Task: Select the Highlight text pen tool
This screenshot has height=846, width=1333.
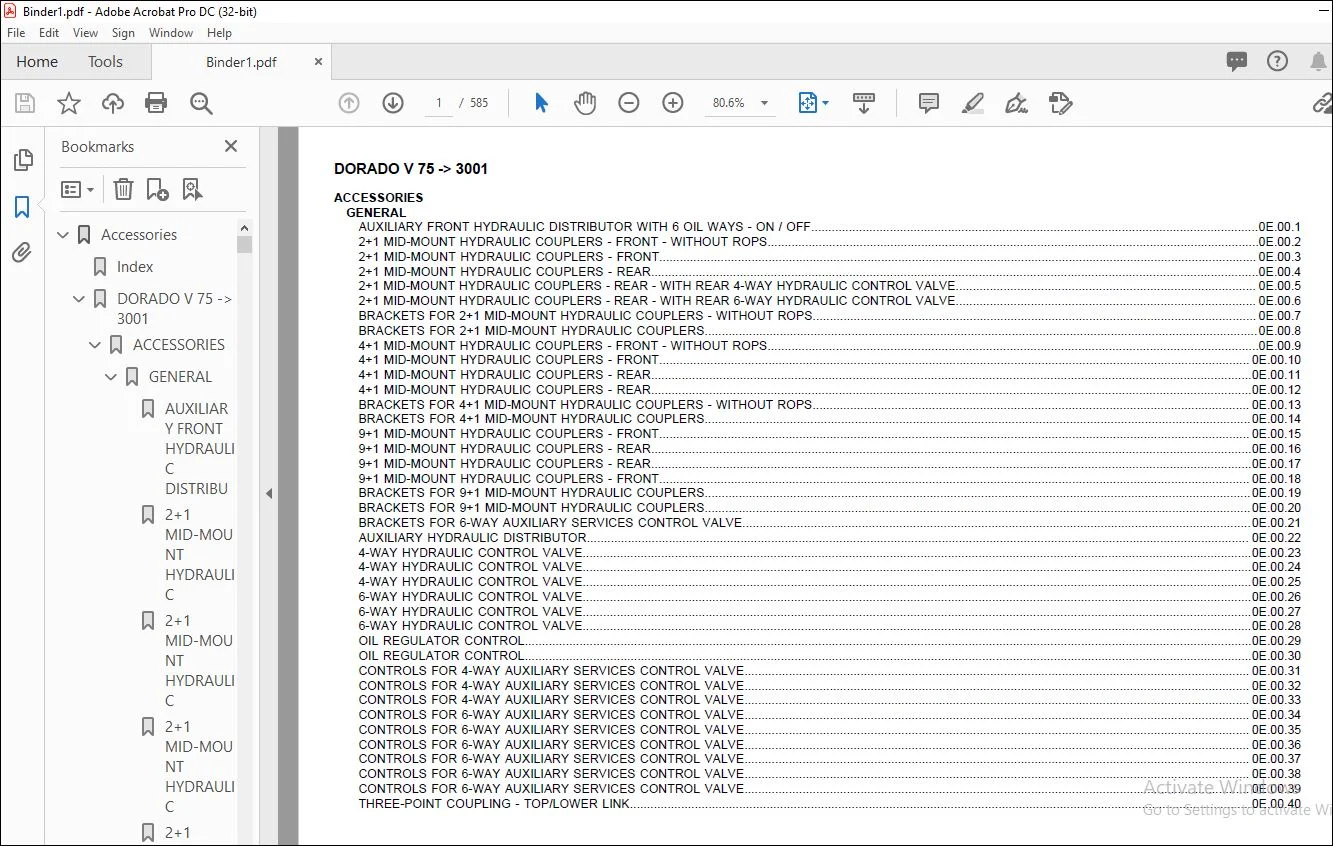Action: click(x=973, y=103)
